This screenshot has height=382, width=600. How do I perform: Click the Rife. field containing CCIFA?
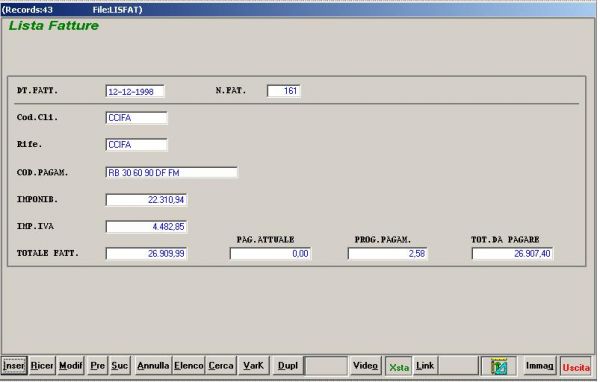[136, 145]
